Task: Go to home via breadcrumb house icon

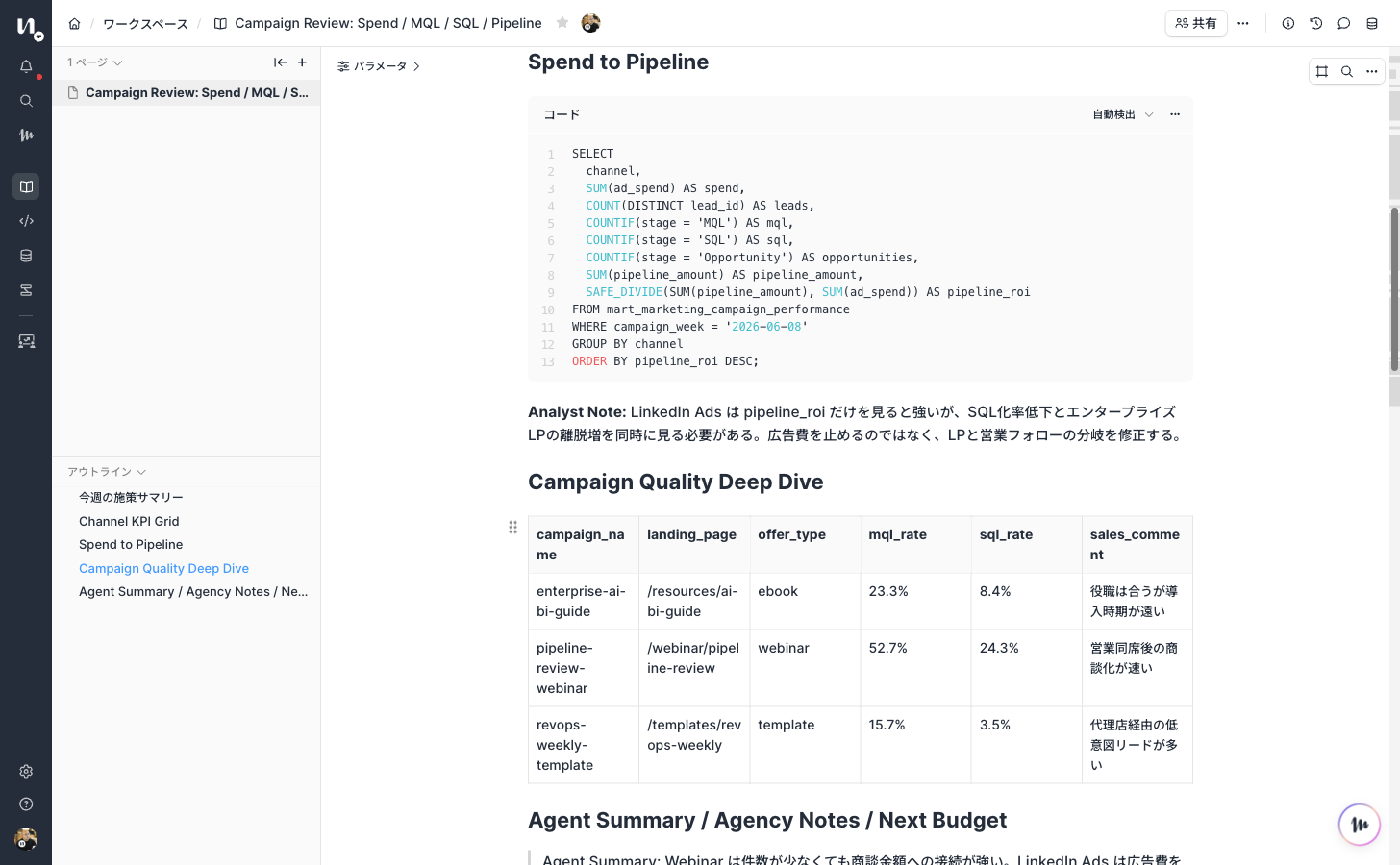Action: [74, 23]
